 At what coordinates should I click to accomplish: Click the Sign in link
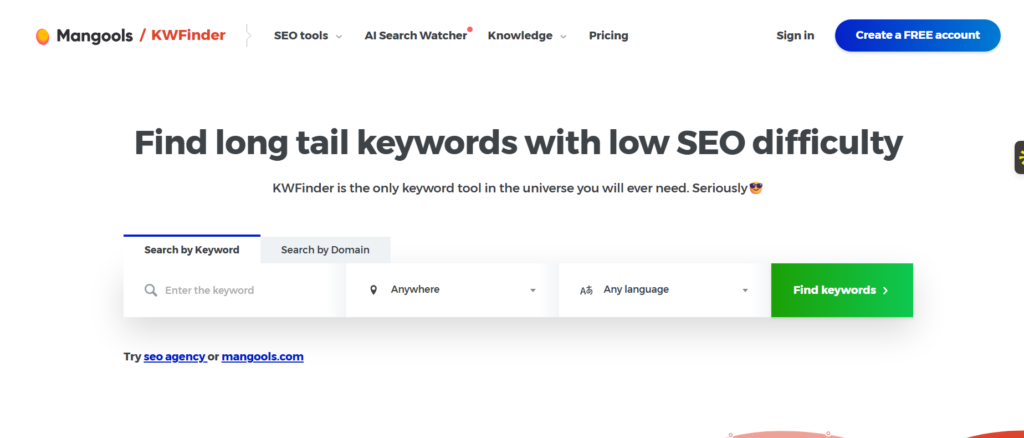795,36
